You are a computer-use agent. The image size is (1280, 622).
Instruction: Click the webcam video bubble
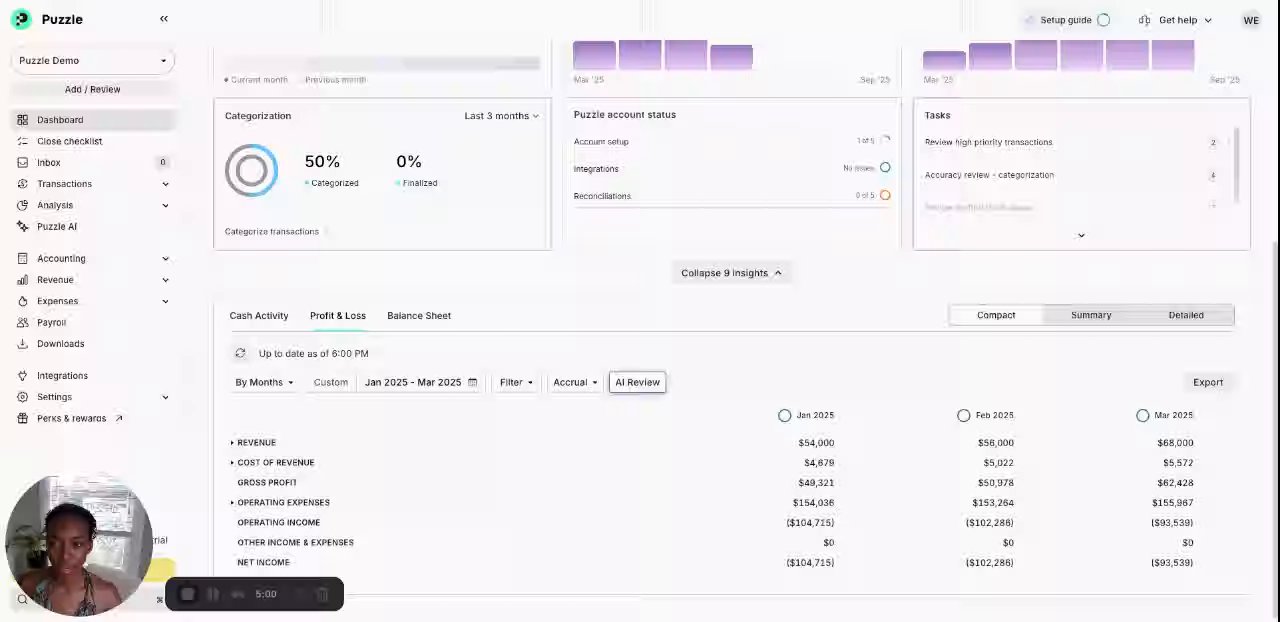coord(79,545)
